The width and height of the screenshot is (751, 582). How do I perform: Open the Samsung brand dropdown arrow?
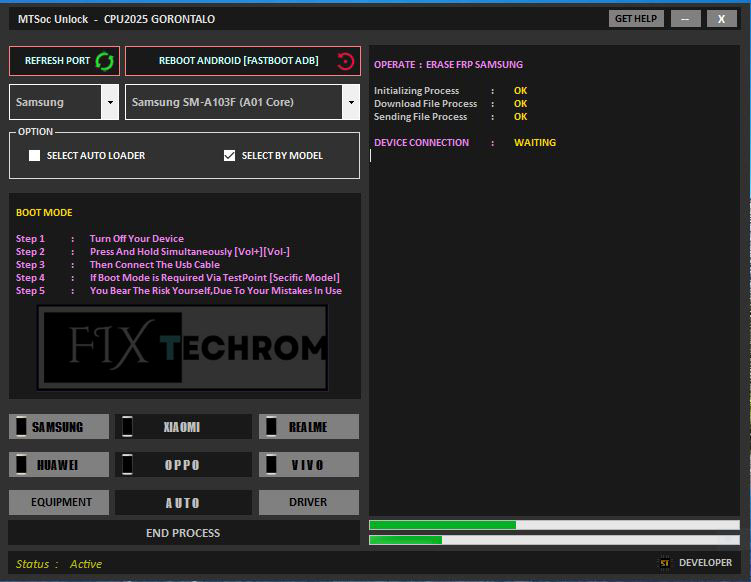coord(110,102)
